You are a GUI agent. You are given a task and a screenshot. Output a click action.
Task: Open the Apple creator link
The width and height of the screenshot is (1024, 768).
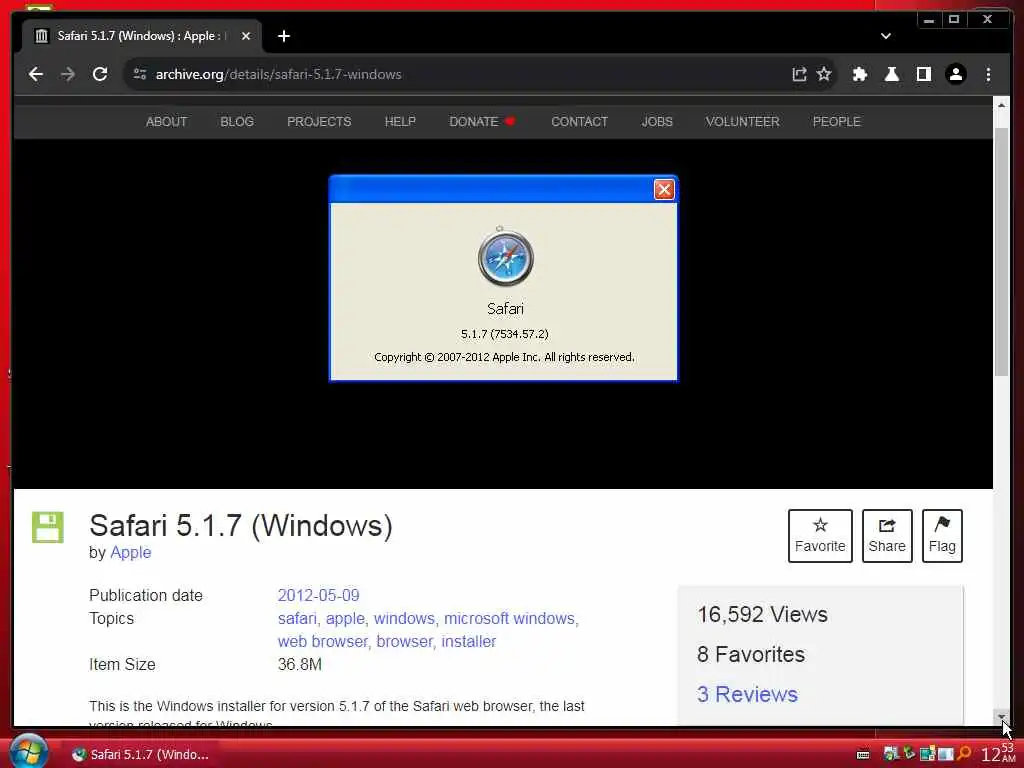131,552
